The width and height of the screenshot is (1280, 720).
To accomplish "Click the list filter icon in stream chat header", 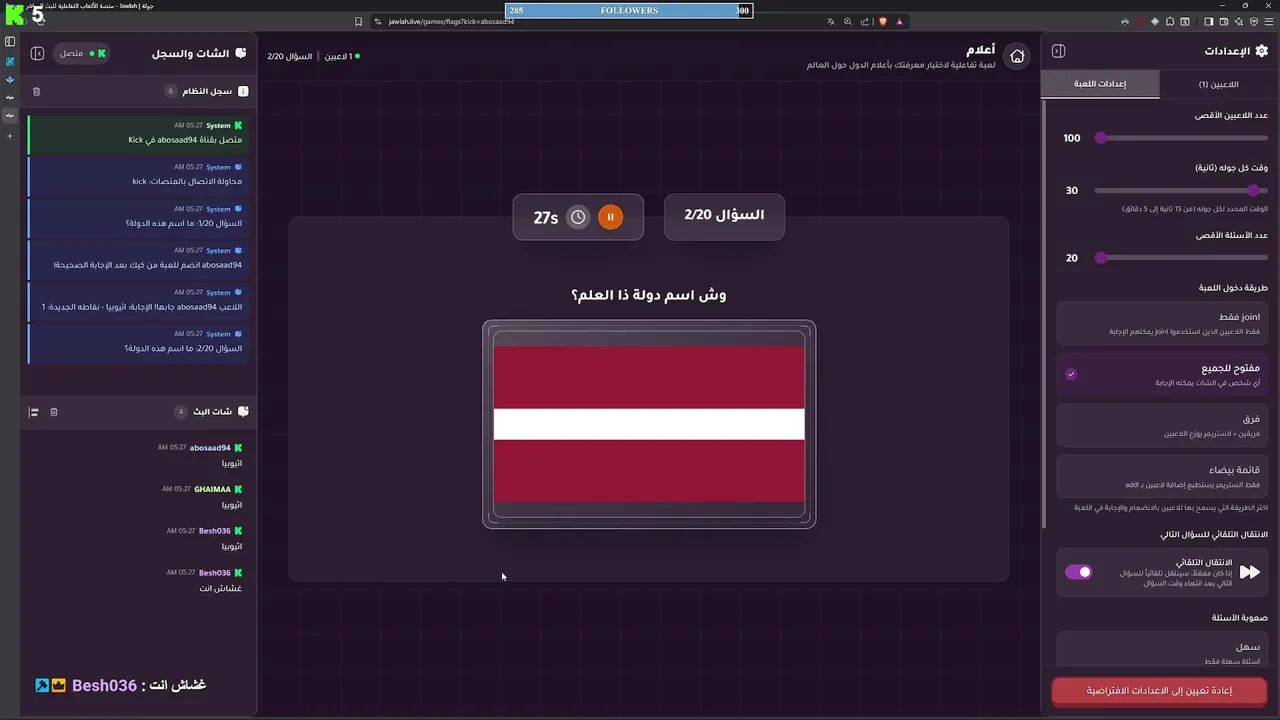I will click(33, 412).
